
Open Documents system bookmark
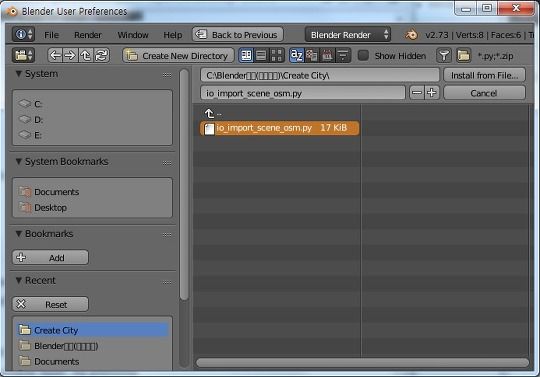[x=92, y=192]
